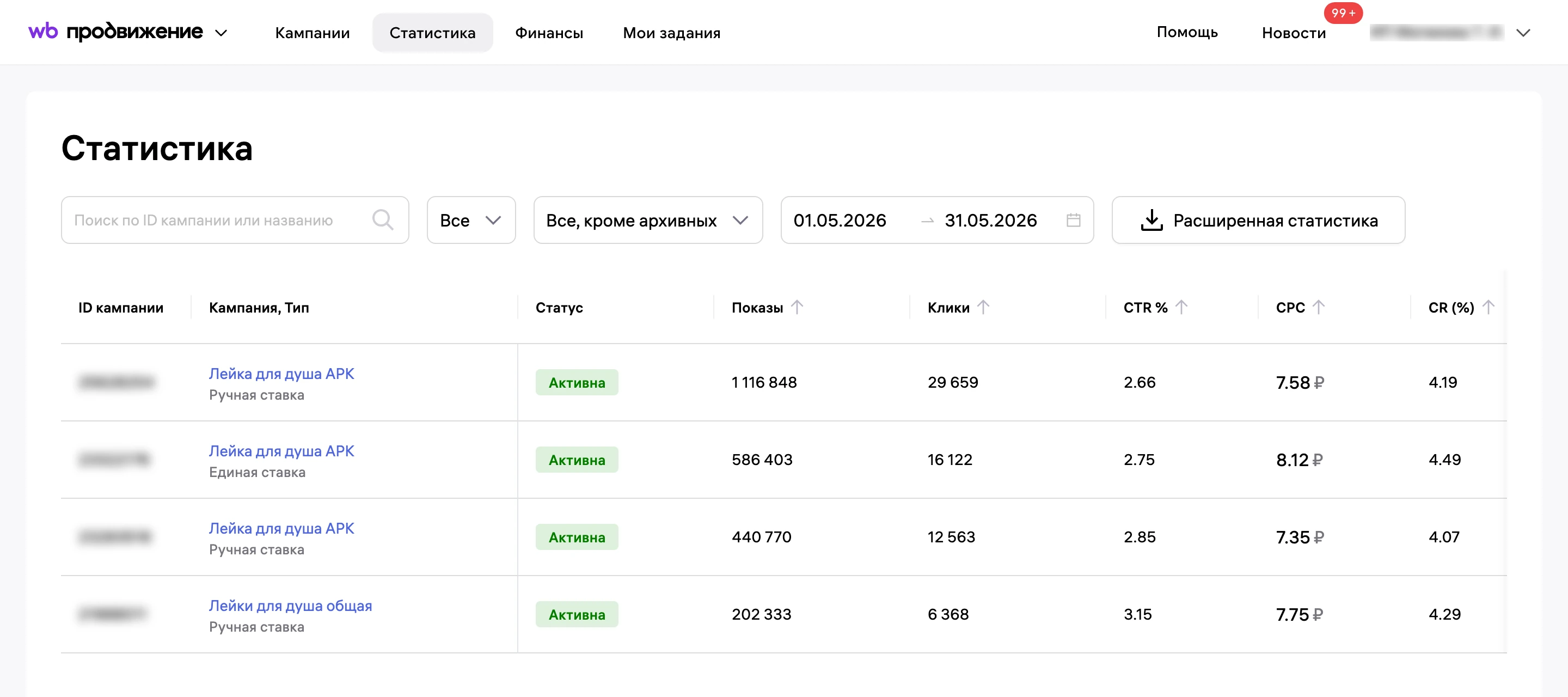Click the start date 01.05.2026
The width and height of the screenshot is (1568, 697).
point(840,221)
